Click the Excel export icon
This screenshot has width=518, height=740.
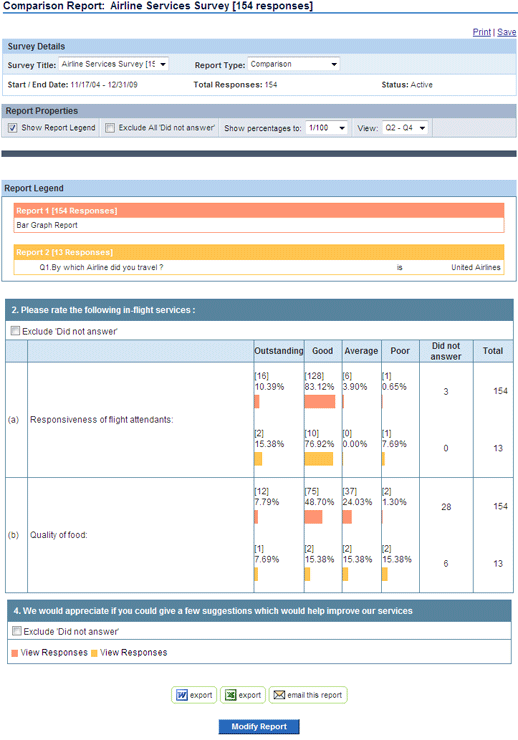[230, 695]
